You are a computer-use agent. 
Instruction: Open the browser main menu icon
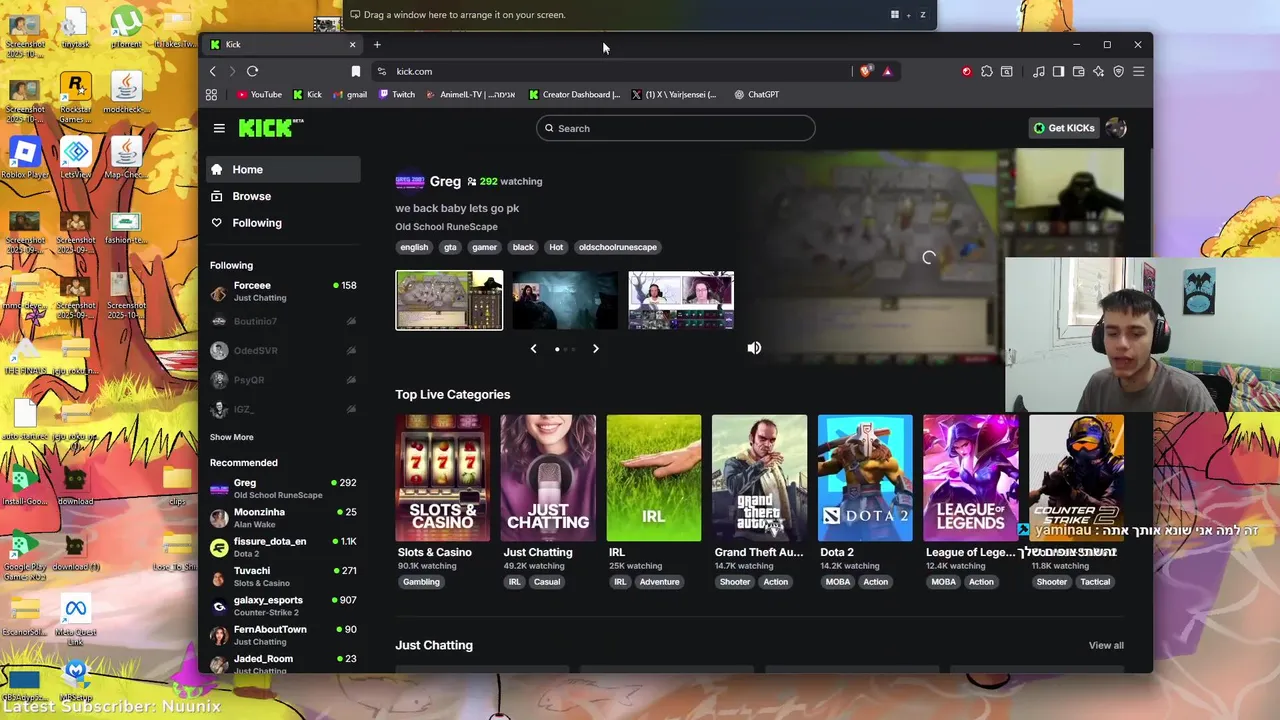point(1138,71)
